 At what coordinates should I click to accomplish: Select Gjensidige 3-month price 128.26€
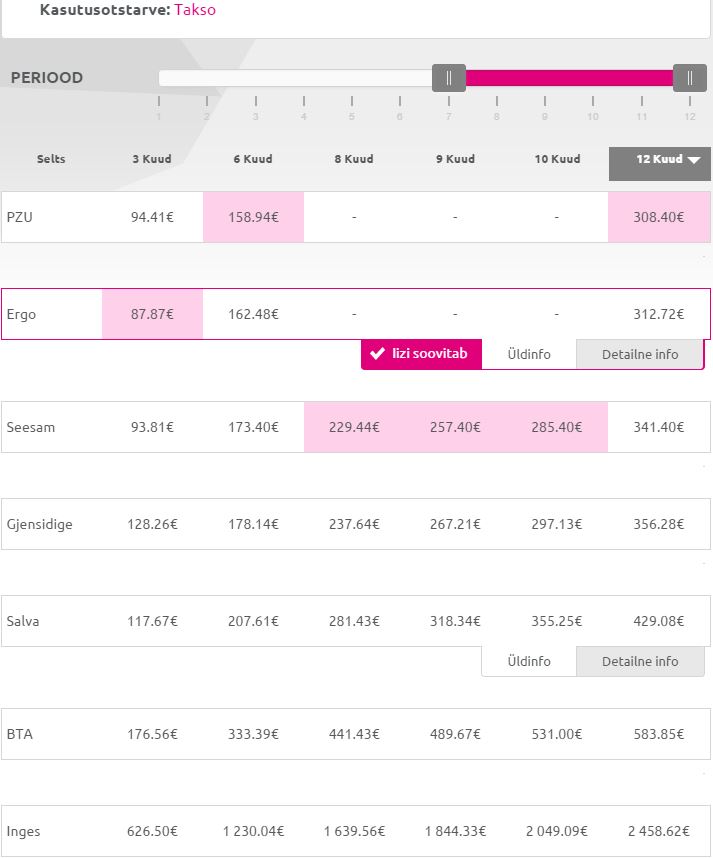point(152,524)
